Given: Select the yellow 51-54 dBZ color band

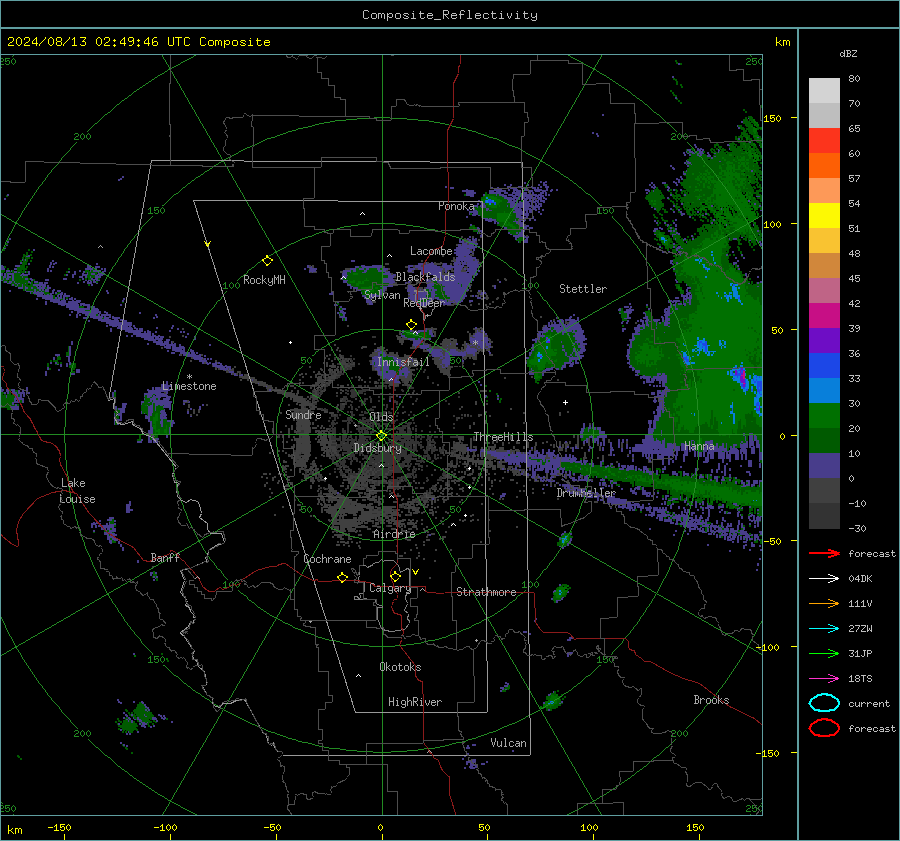Looking at the screenshot, I should click(x=824, y=216).
